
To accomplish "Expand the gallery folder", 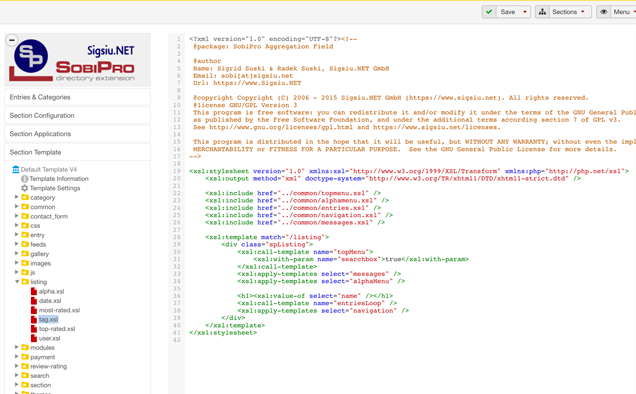I will pyautogui.click(x=17, y=253).
